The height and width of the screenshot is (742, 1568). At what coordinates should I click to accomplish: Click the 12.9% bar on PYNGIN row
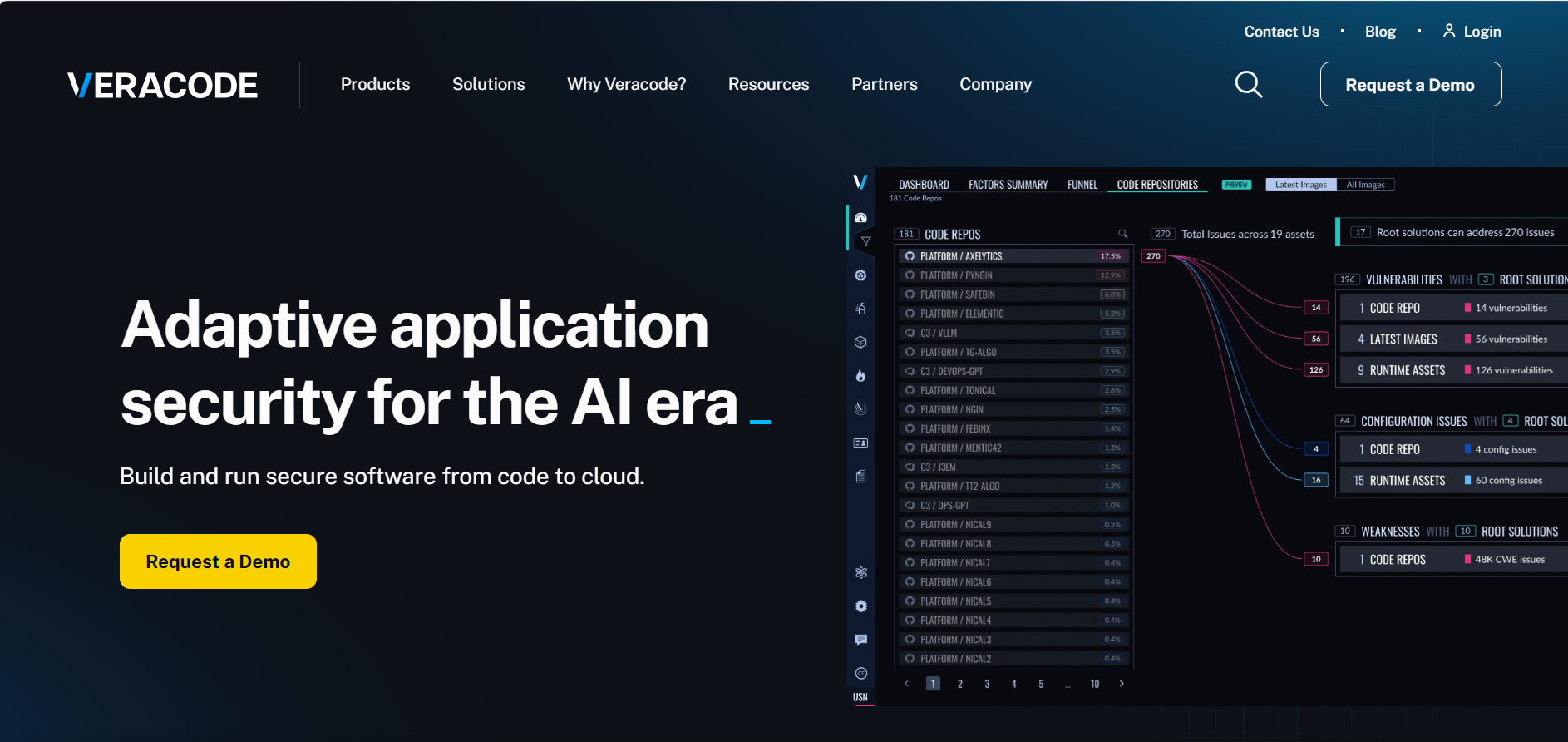click(x=1110, y=275)
